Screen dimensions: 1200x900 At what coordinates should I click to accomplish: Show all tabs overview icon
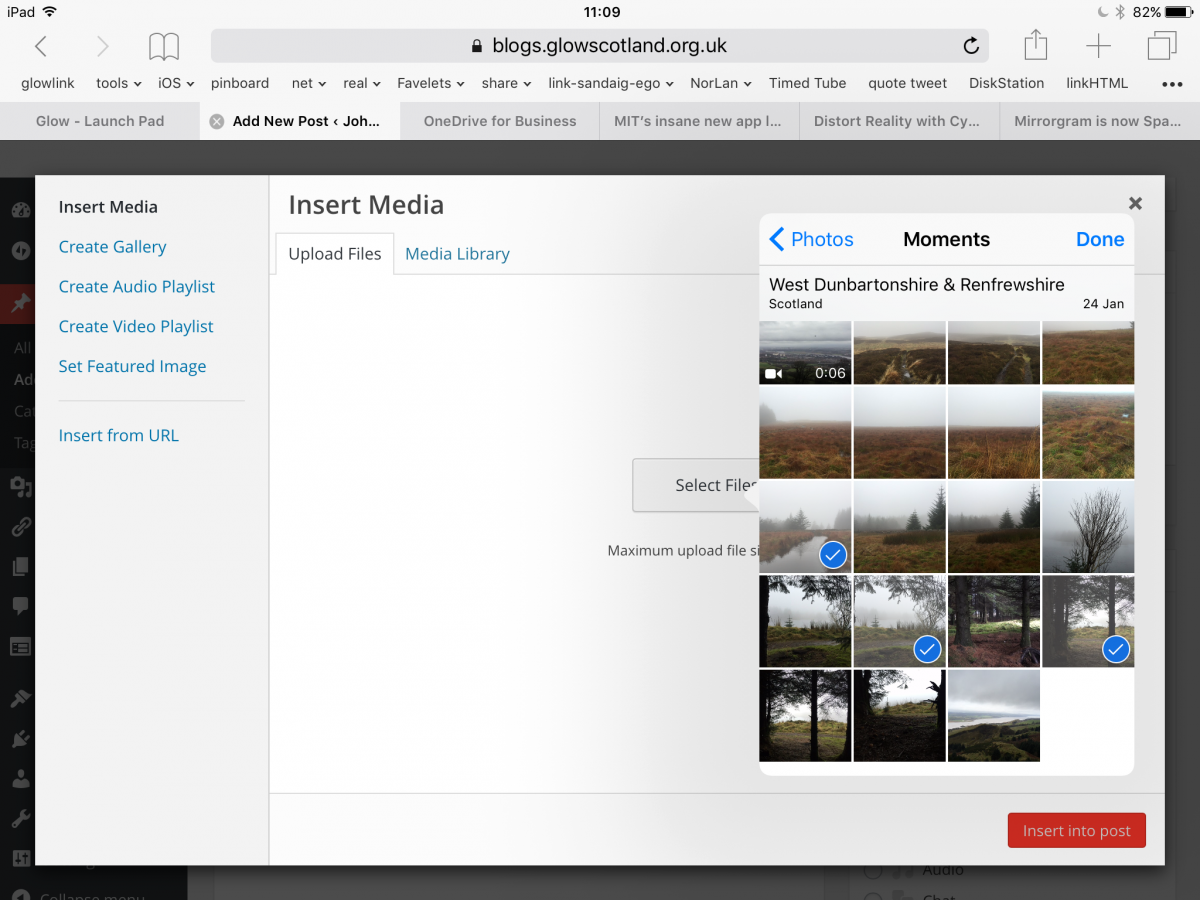pyautogui.click(x=1162, y=46)
